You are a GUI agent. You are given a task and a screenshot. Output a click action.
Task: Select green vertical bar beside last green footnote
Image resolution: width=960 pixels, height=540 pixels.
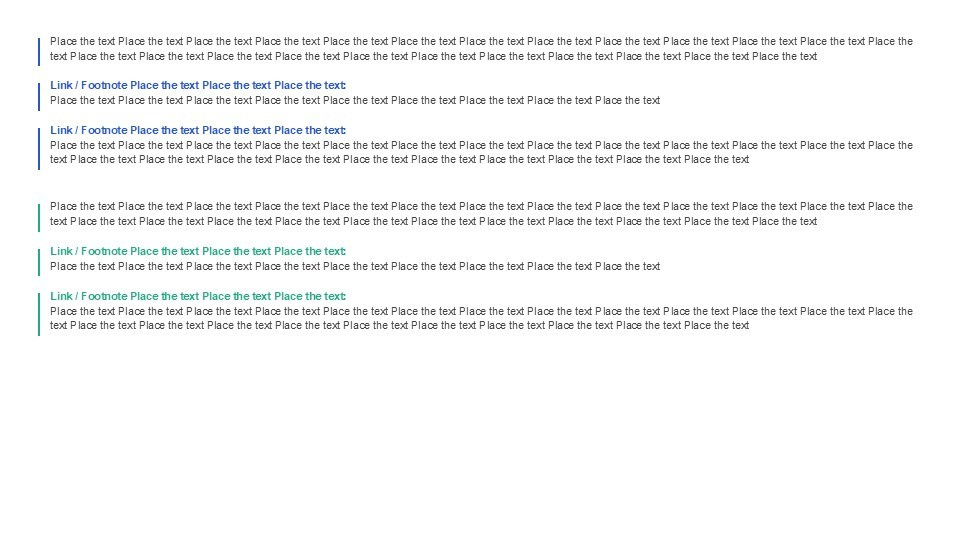[x=39, y=314]
